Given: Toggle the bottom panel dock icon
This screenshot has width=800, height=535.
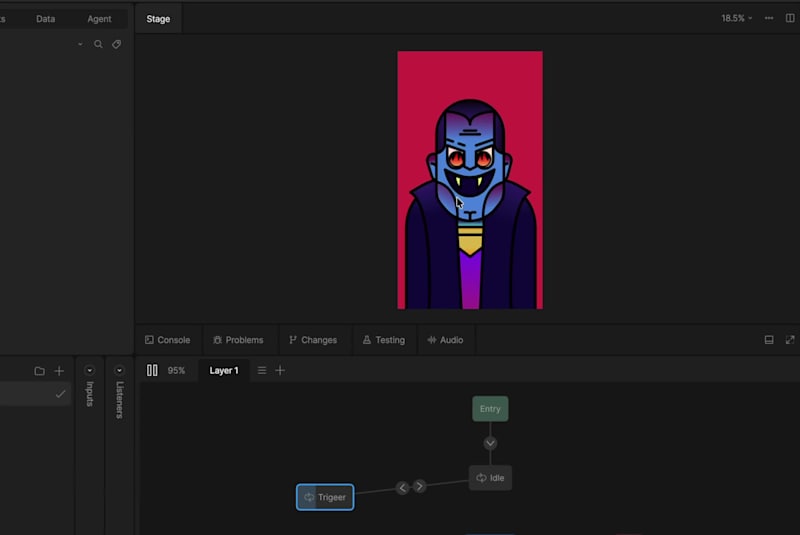Looking at the screenshot, I should (769, 340).
